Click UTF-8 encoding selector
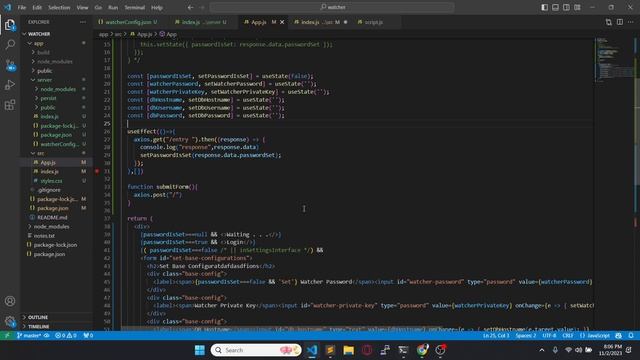Viewport: 640px width, 360px height. [549, 336]
